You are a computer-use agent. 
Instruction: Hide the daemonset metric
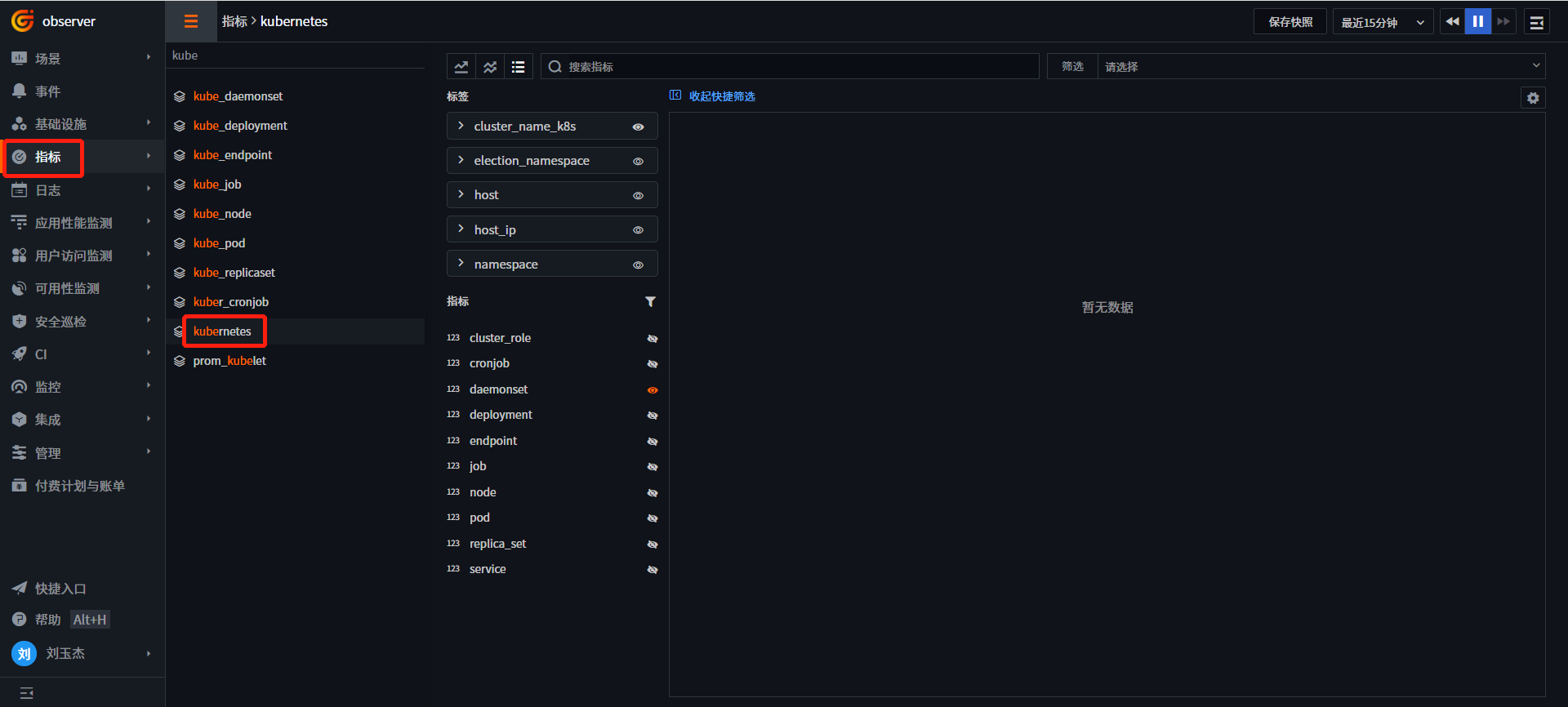(x=653, y=390)
